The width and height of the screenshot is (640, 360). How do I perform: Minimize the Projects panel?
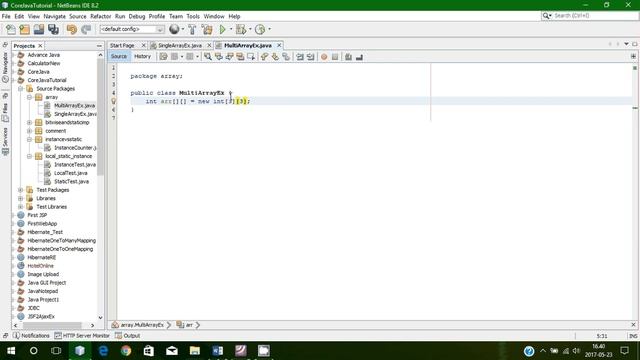99,46
